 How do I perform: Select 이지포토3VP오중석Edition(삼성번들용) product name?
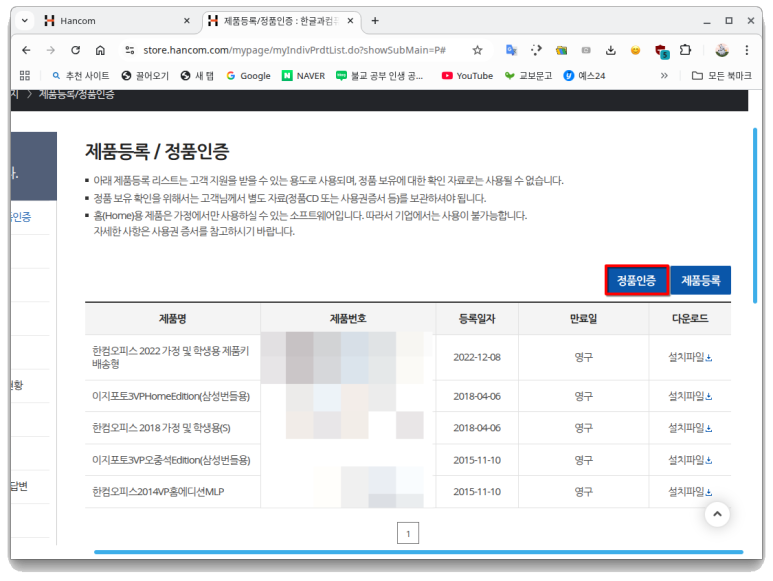[171, 460]
